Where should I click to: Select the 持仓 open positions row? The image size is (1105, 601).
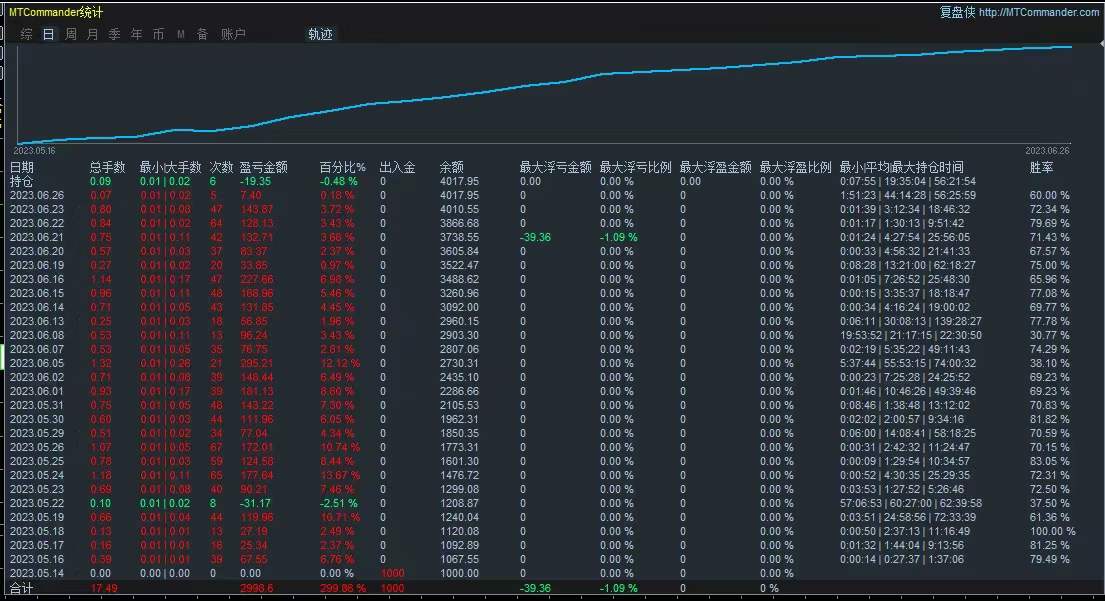tap(543, 181)
